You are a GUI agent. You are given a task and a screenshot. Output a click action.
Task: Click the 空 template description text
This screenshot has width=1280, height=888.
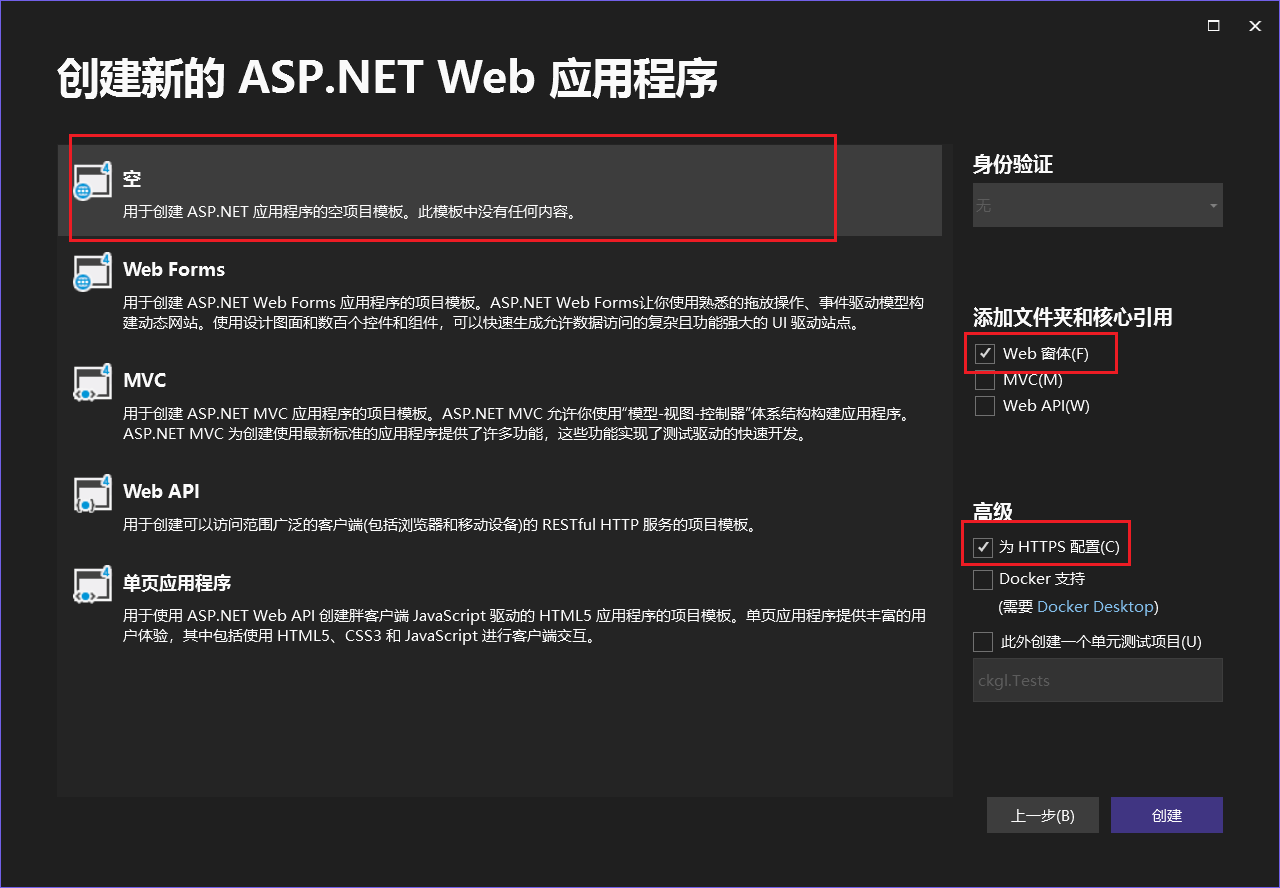click(350, 212)
